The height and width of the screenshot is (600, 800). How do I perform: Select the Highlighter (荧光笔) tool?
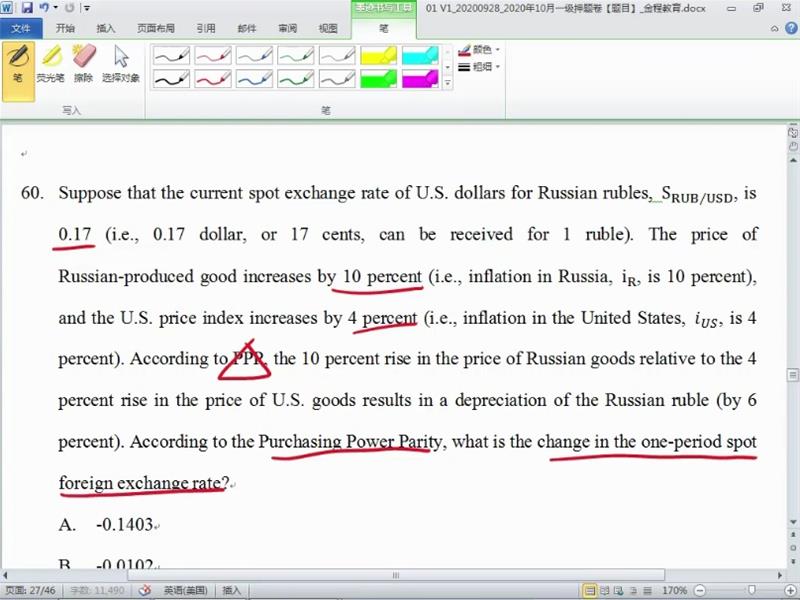[x=50, y=63]
